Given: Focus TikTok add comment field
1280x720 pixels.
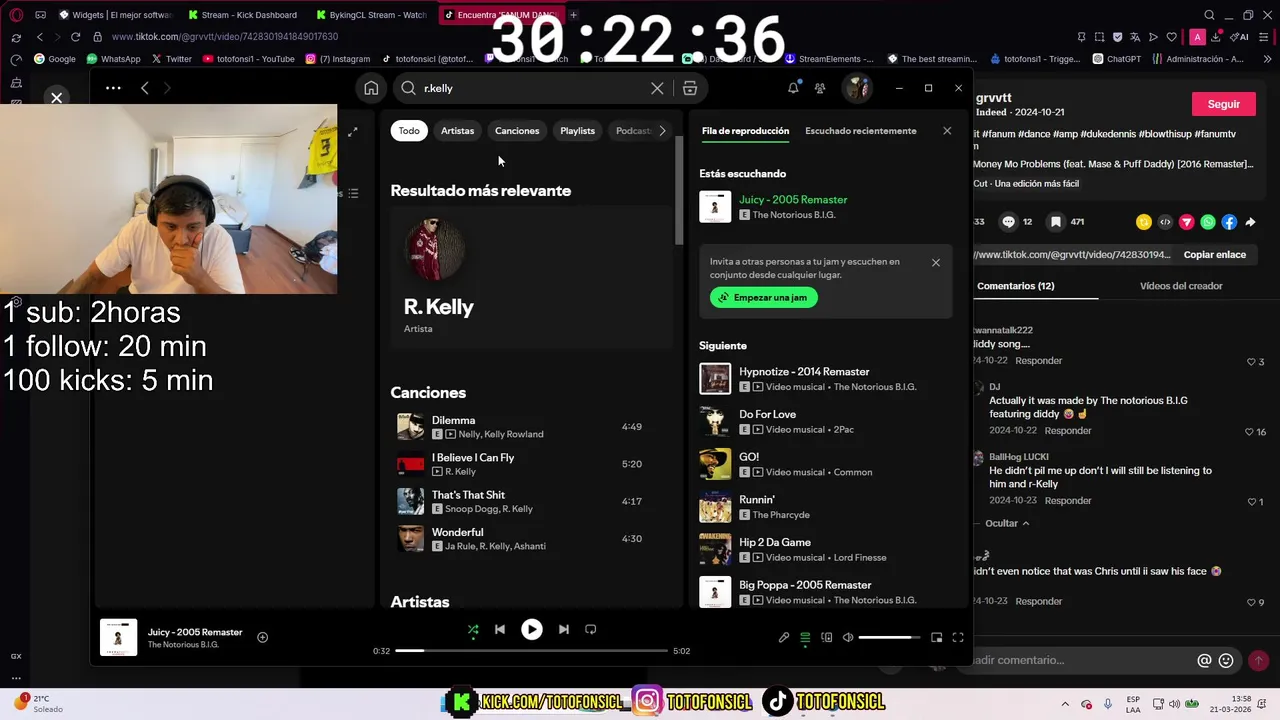Looking at the screenshot, I should click(1080, 660).
